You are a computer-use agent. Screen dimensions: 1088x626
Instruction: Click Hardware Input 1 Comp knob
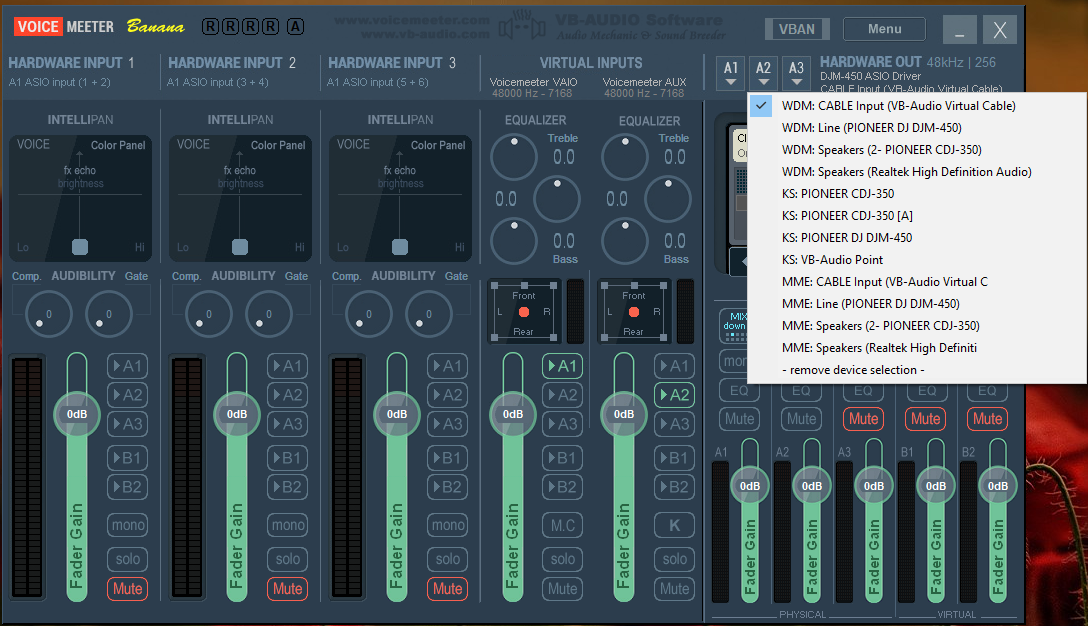pos(49,314)
